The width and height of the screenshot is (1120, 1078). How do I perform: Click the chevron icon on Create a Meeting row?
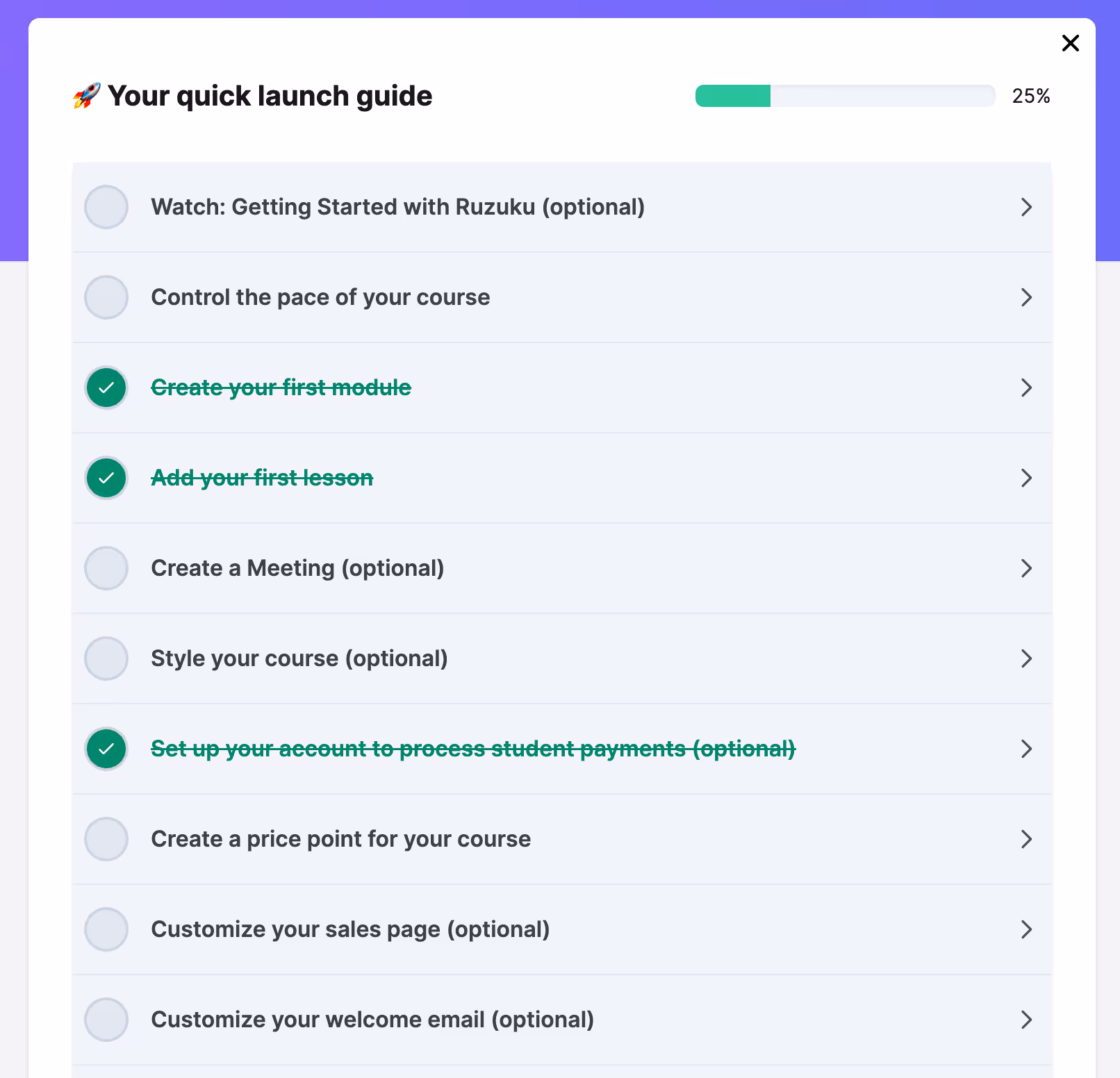[1026, 568]
